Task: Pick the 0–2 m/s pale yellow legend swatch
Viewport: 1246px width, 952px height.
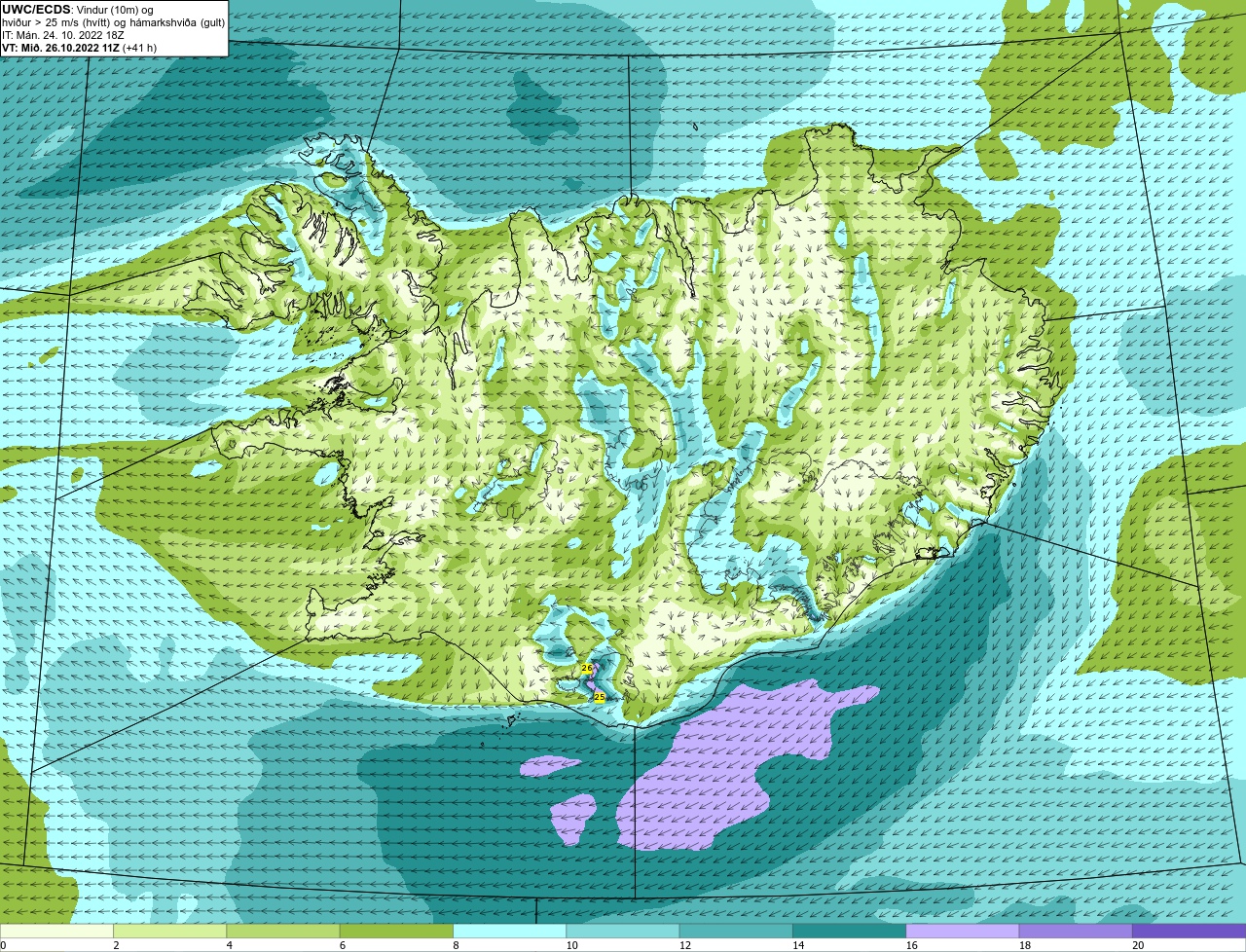Action: 56,932
